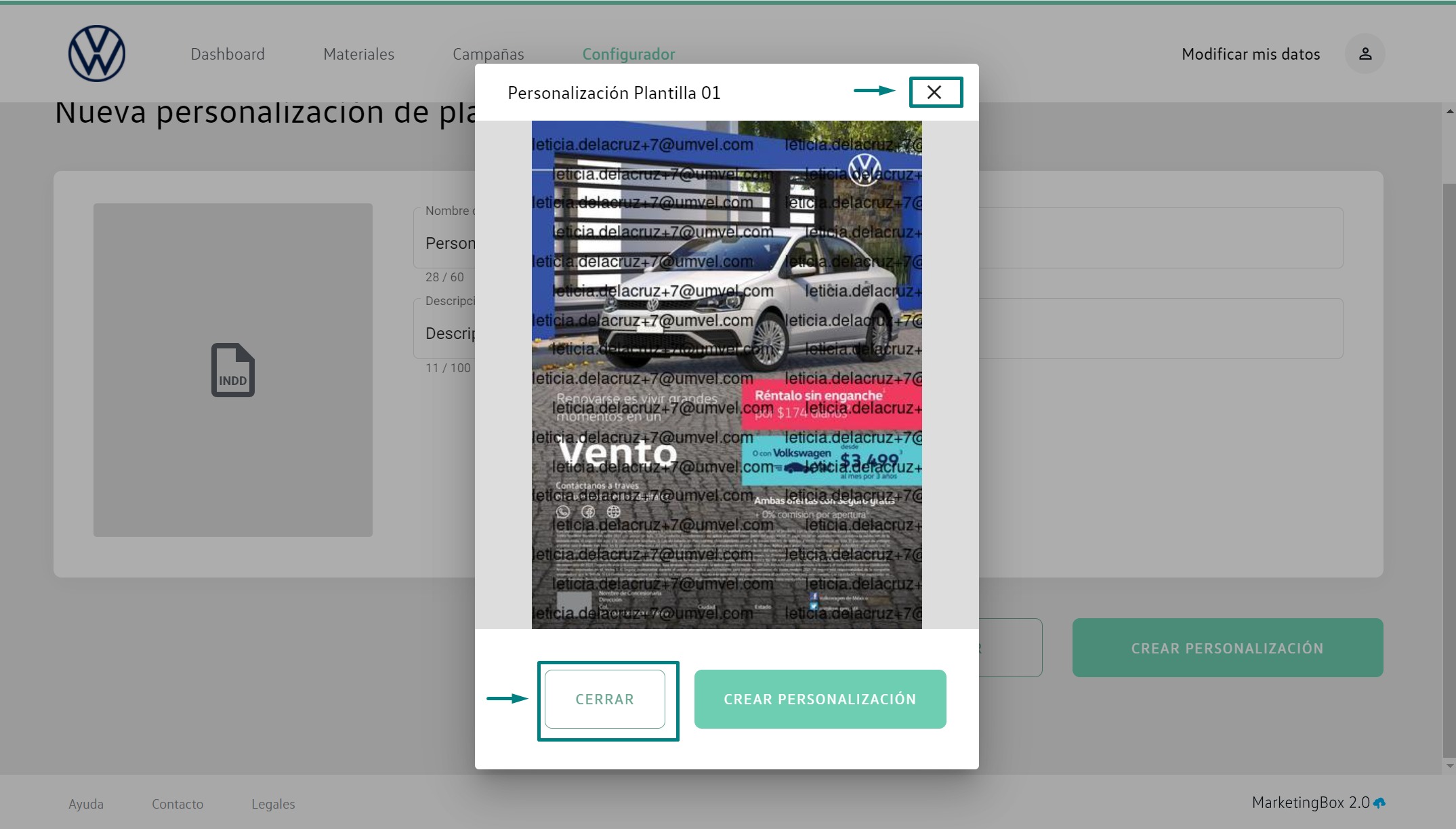
Task: Select the Configurador tab
Action: click(628, 54)
